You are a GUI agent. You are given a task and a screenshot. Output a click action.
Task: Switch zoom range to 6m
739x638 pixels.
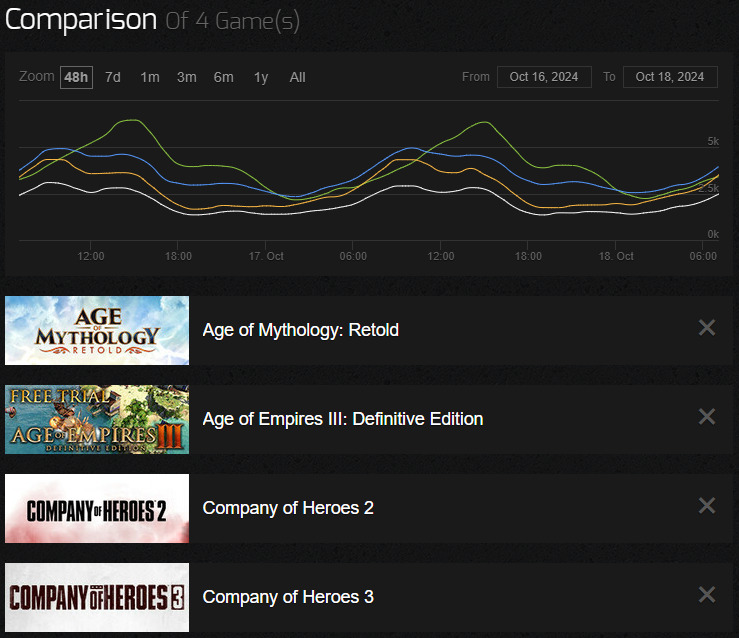click(x=223, y=77)
